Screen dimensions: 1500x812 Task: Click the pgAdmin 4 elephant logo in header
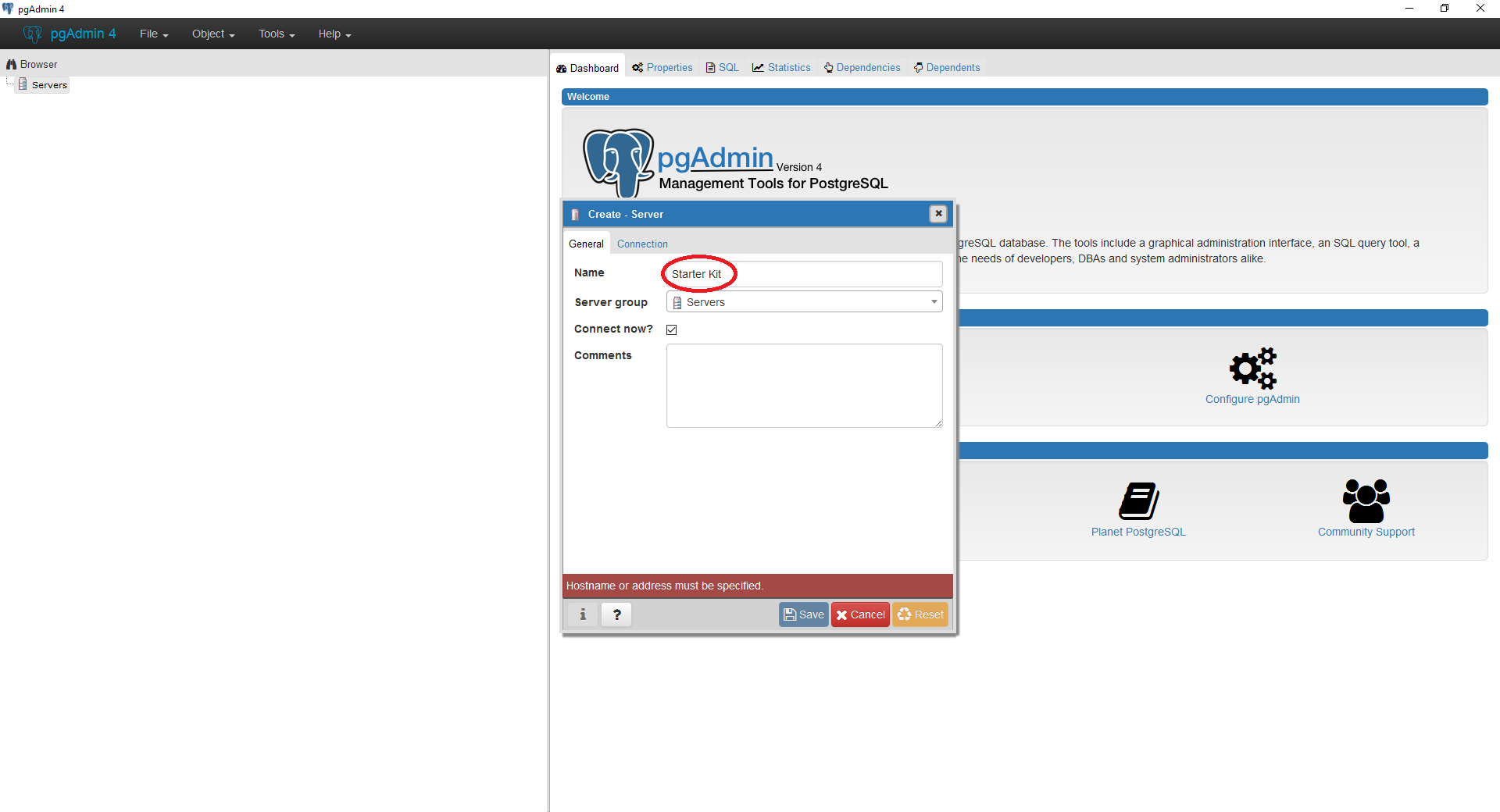32,34
